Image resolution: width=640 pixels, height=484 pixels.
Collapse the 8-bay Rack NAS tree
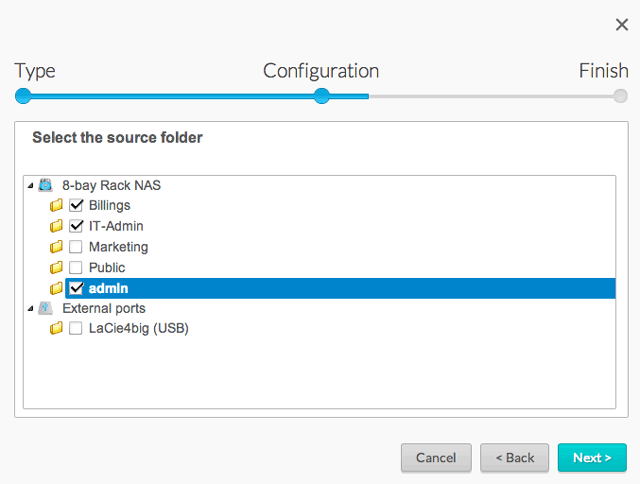(31, 186)
